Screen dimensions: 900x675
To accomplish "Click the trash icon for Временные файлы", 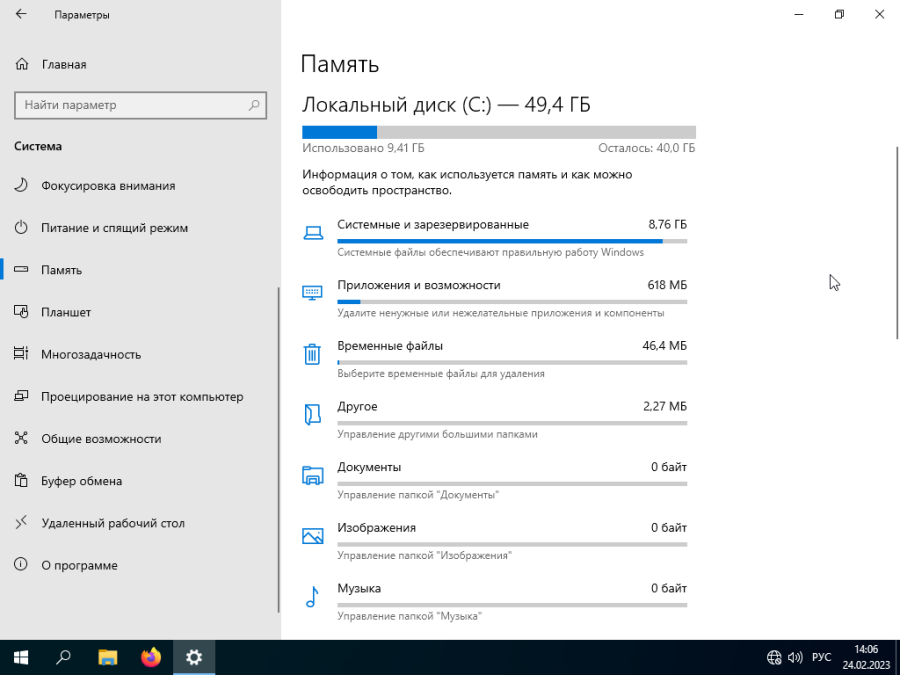I will pos(312,354).
